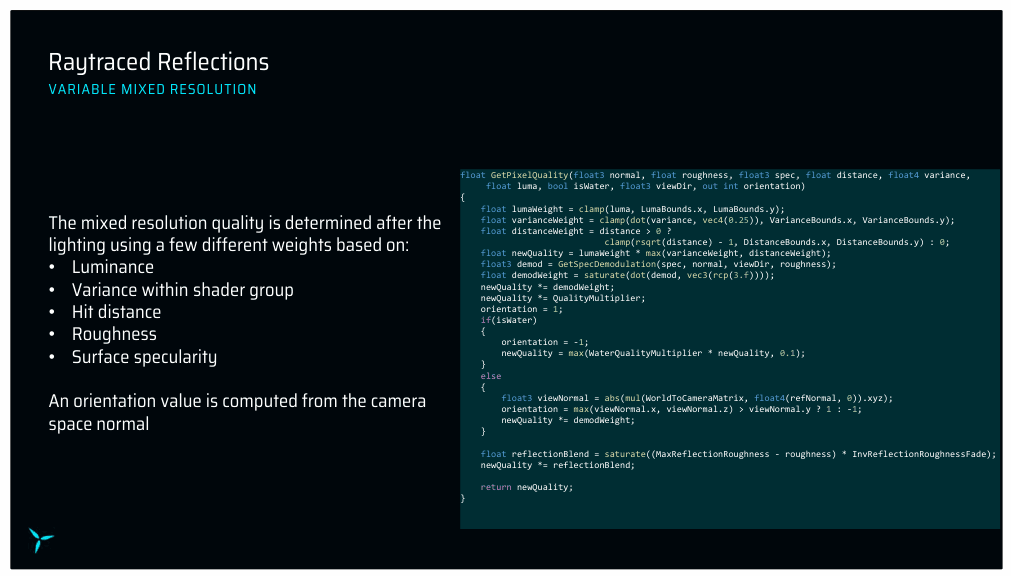Viewport: 1011px width, 576px height.
Task: Select the "Variance within shader group" bullet
Action: coord(182,290)
